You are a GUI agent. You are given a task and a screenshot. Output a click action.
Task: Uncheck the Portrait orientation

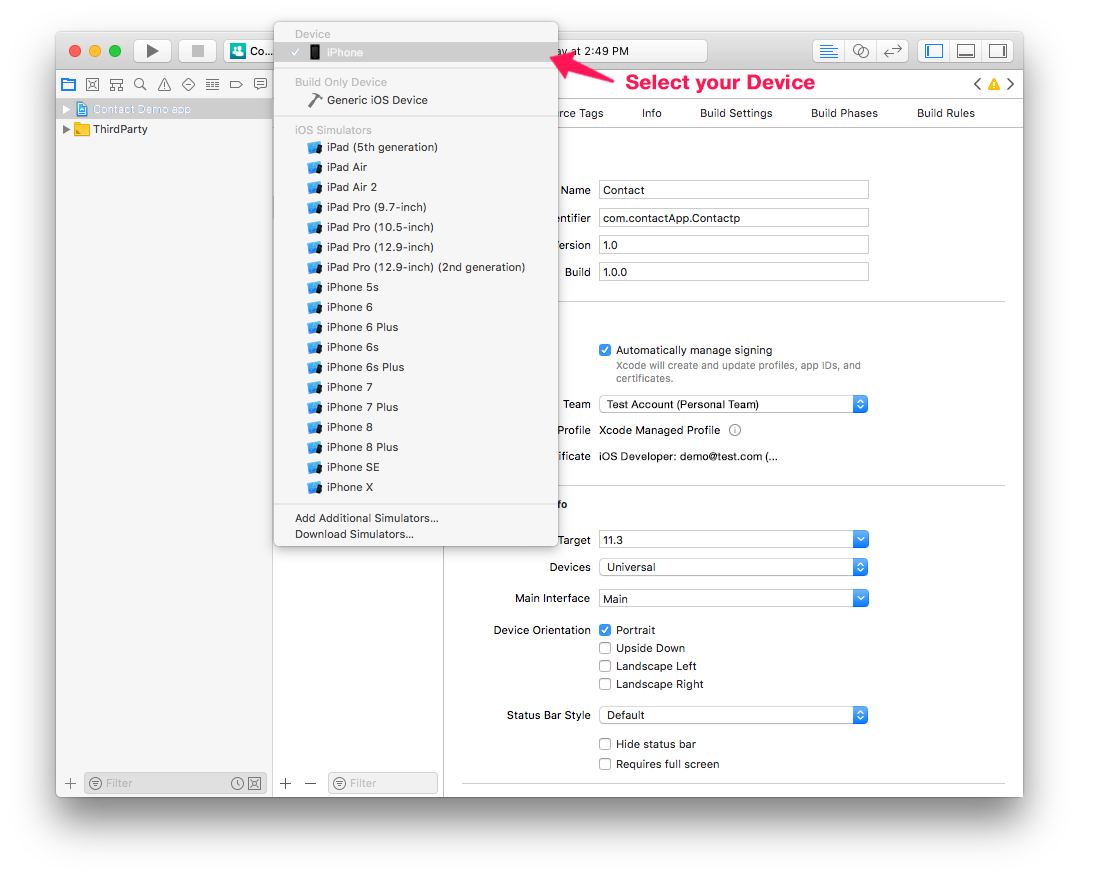coord(604,630)
